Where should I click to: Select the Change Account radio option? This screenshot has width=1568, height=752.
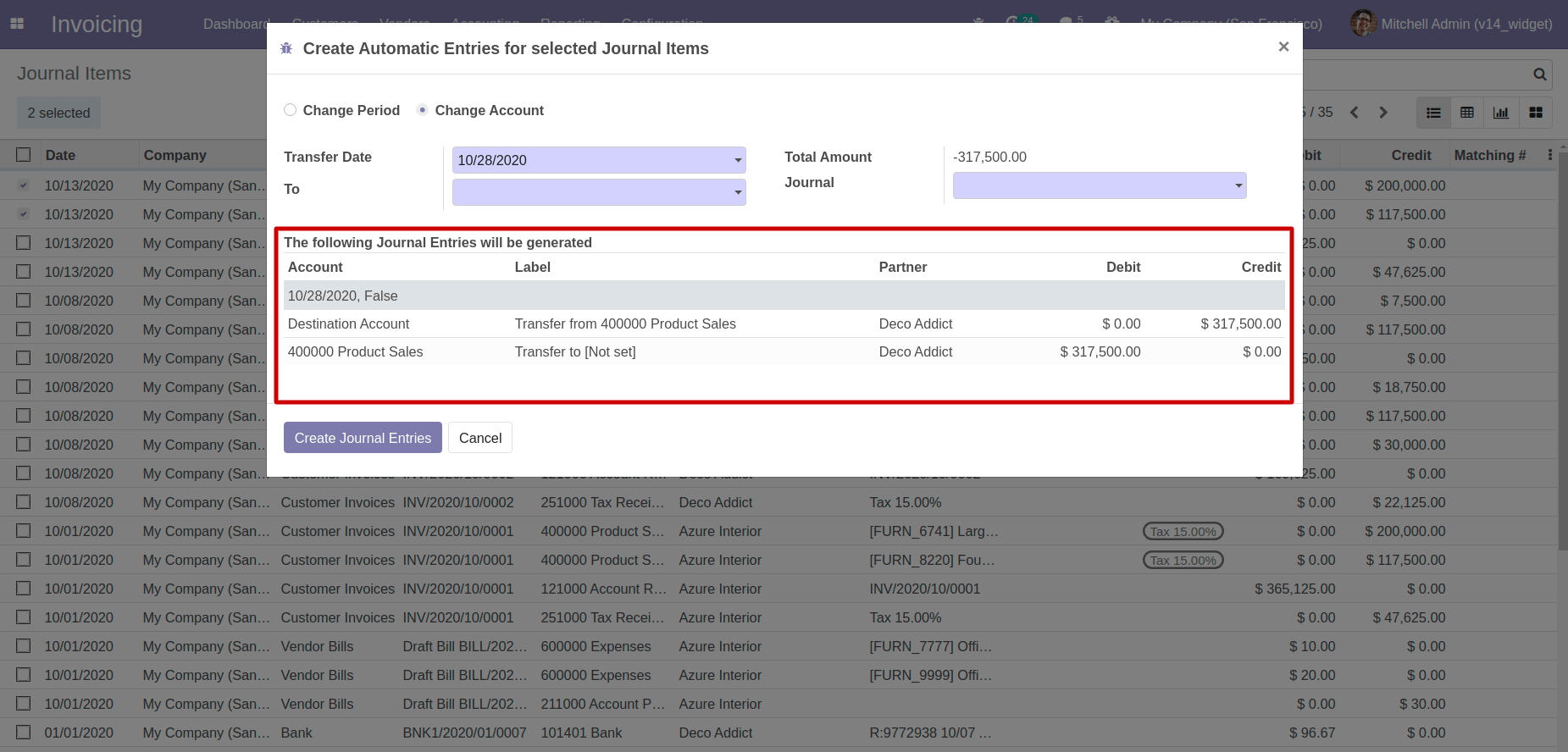[422, 110]
